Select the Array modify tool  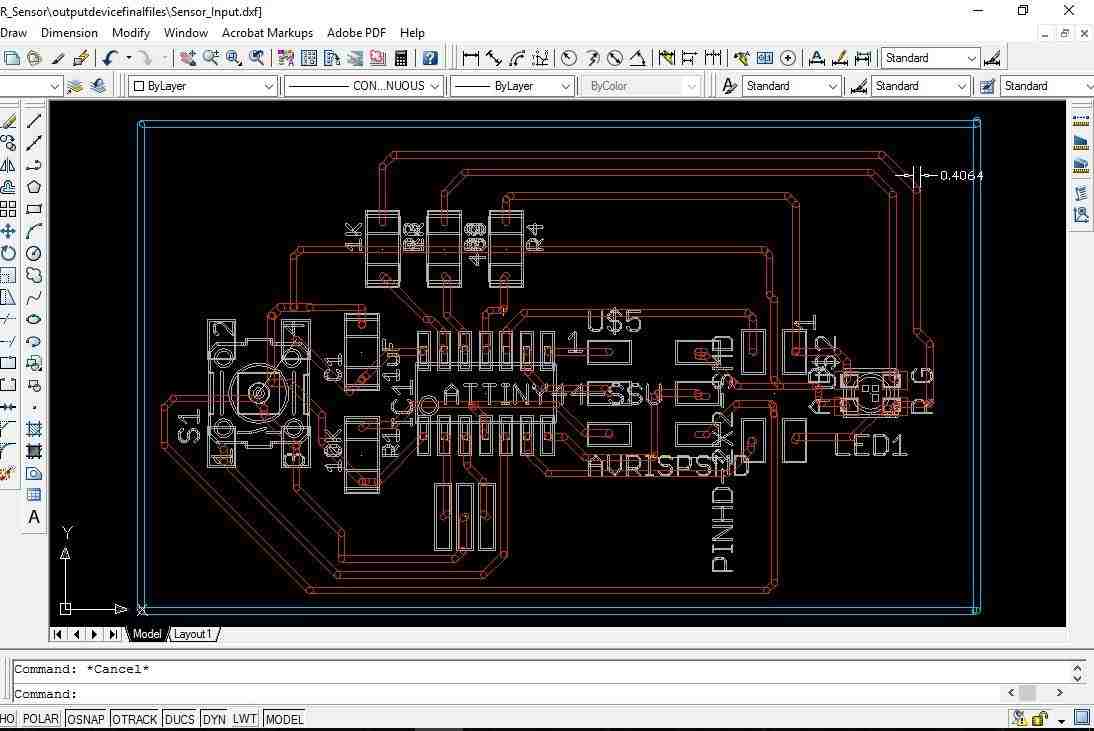tap(8, 209)
